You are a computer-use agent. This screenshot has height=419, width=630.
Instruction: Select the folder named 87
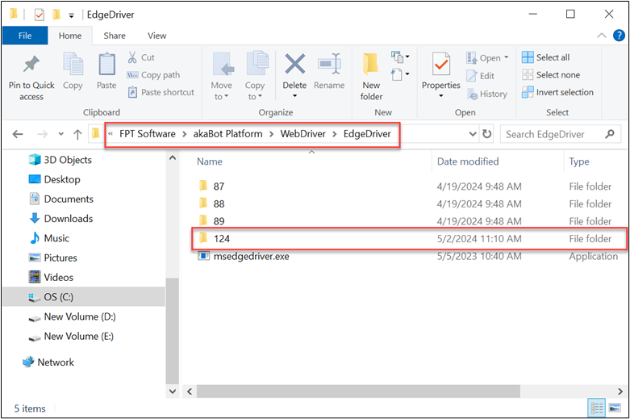click(x=409, y=186)
